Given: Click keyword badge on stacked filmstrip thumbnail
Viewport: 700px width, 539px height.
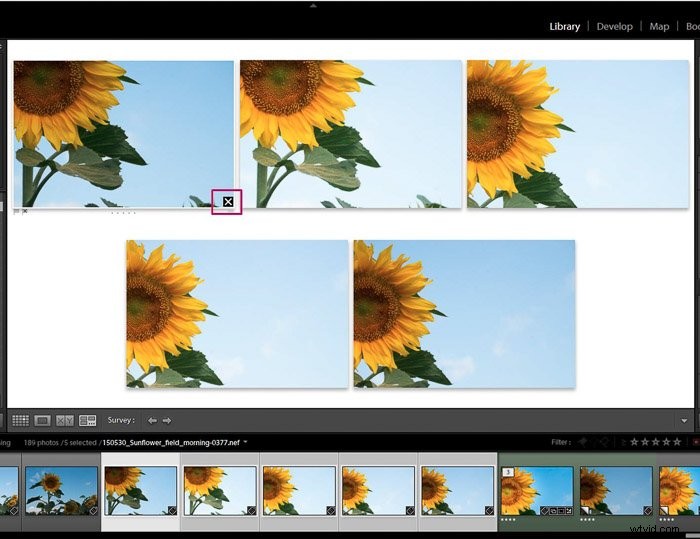Looking at the screenshot, I should click(544, 511).
